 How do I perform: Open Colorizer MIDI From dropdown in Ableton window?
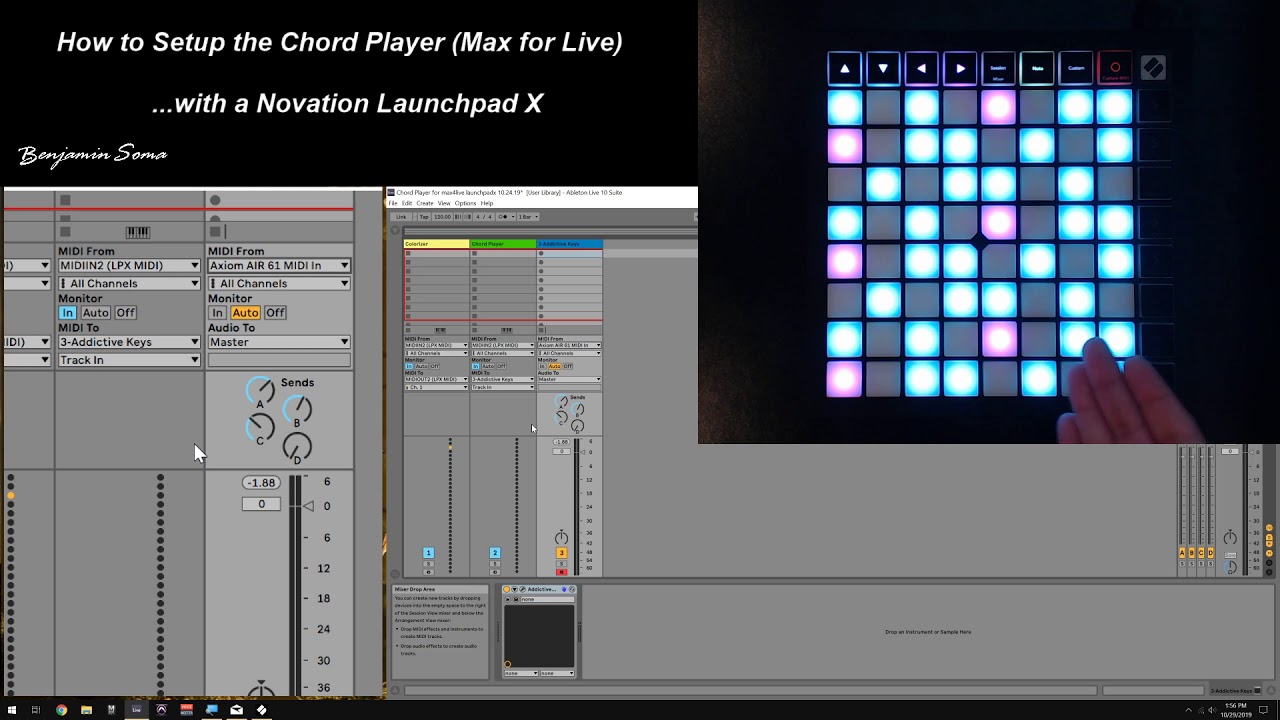[436, 345]
